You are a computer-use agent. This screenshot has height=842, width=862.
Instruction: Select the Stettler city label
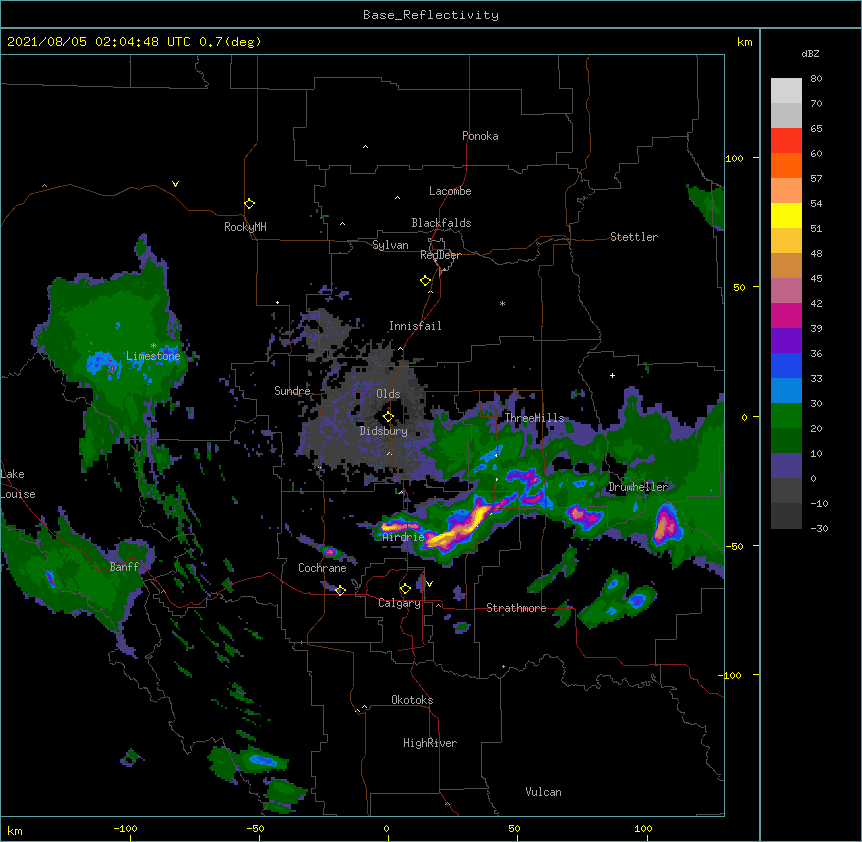click(x=634, y=237)
